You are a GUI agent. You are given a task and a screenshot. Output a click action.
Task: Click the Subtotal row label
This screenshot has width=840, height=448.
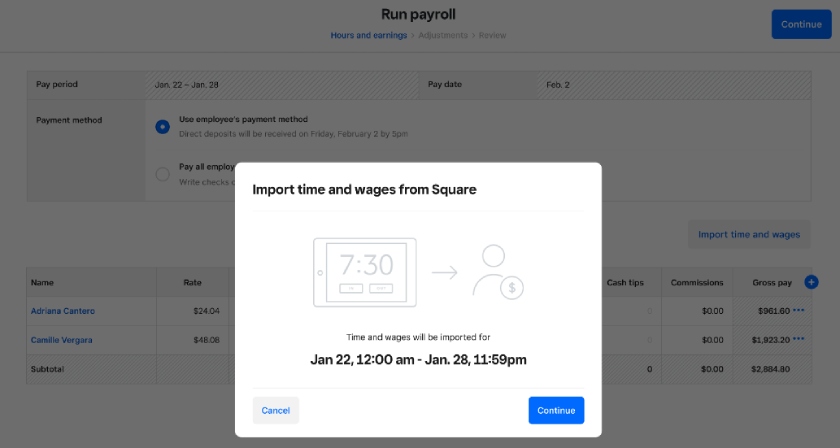tap(47, 369)
